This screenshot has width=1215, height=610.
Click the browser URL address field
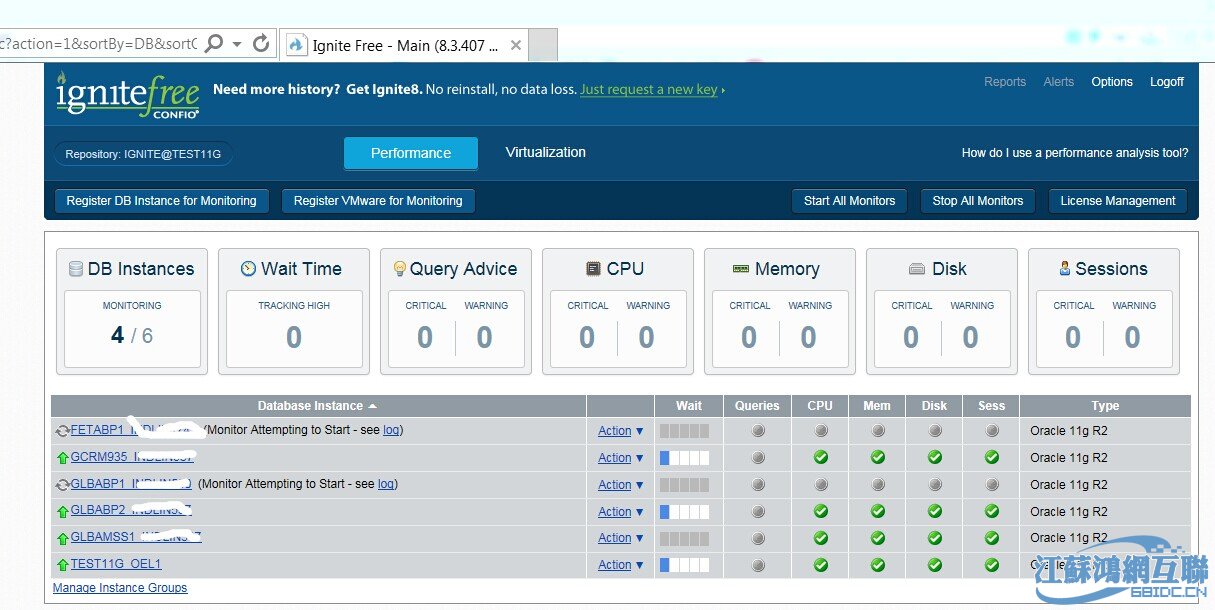click(99, 44)
